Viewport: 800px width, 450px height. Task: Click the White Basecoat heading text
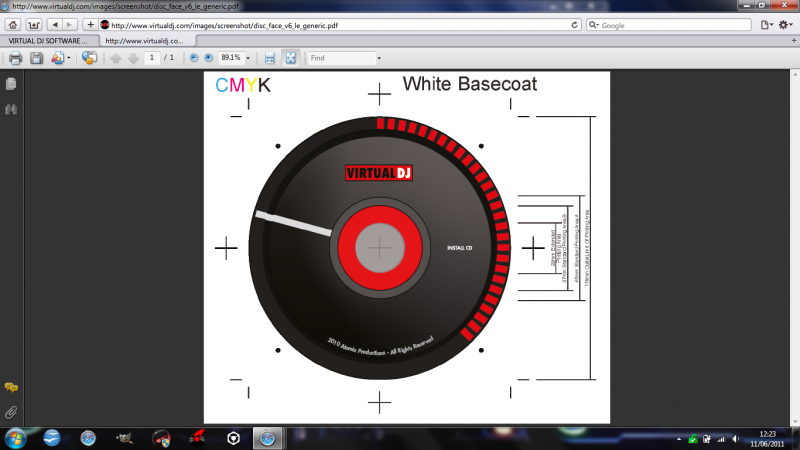click(469, 84)
